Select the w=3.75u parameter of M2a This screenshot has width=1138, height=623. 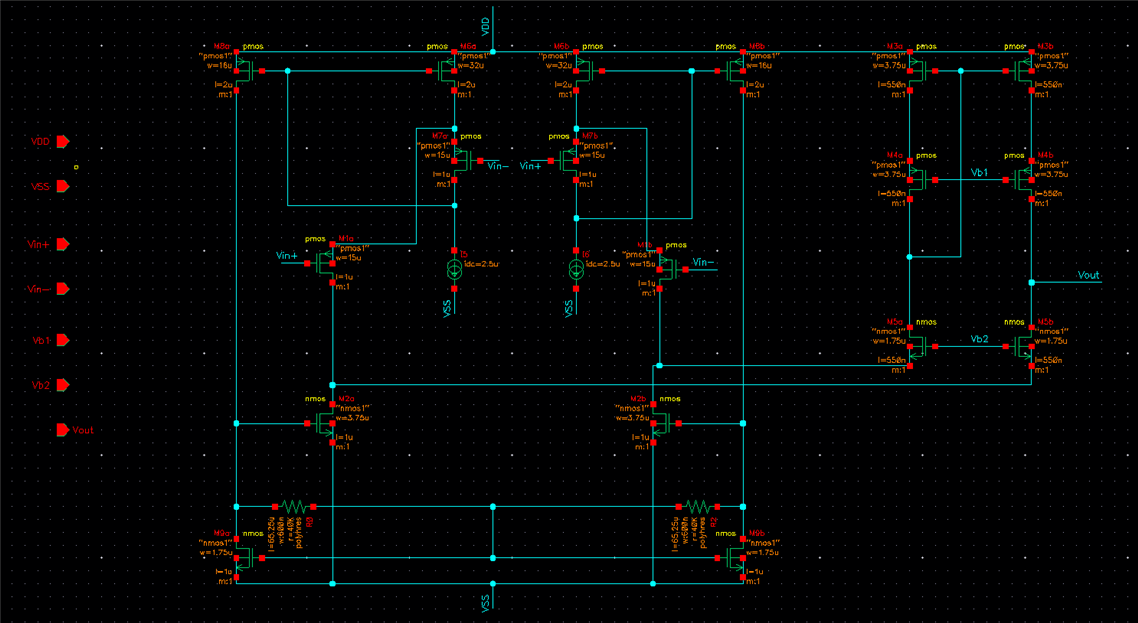click(x=353, y=418)
